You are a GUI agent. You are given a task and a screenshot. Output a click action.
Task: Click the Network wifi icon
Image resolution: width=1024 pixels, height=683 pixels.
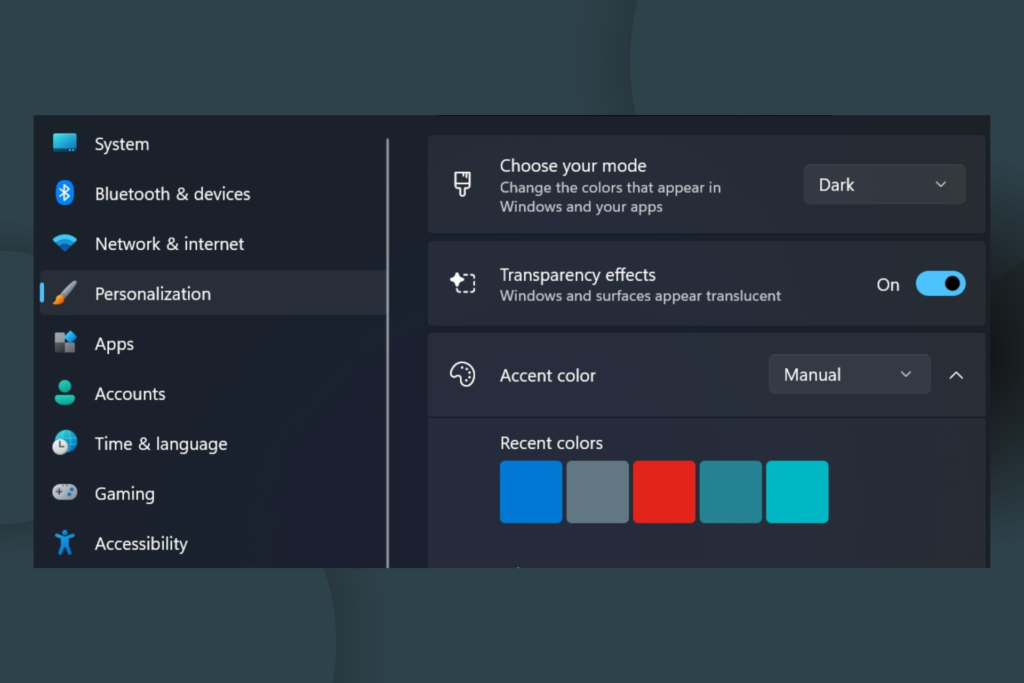[x=65, y=243]
